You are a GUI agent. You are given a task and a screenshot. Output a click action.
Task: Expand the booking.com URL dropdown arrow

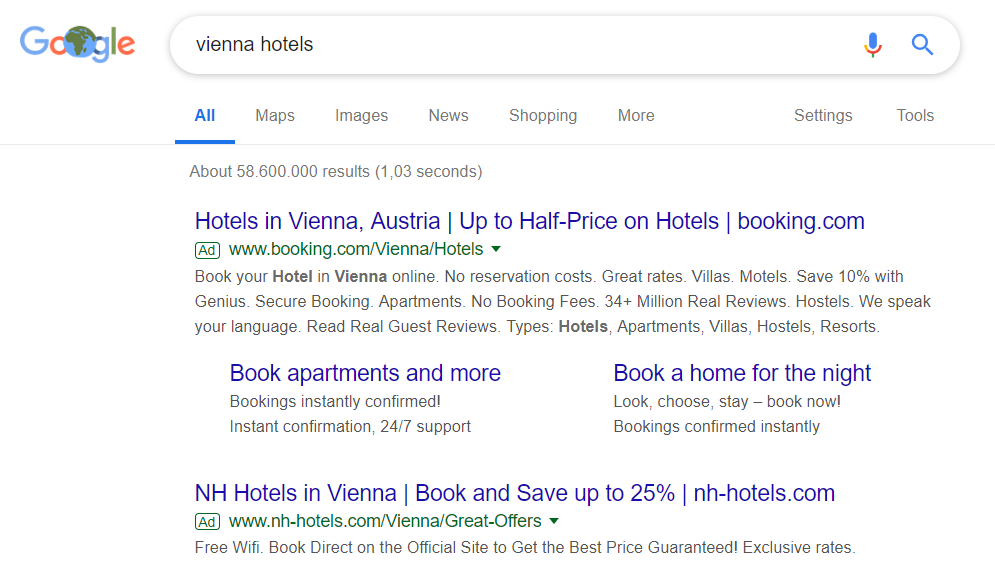(496, 249)
